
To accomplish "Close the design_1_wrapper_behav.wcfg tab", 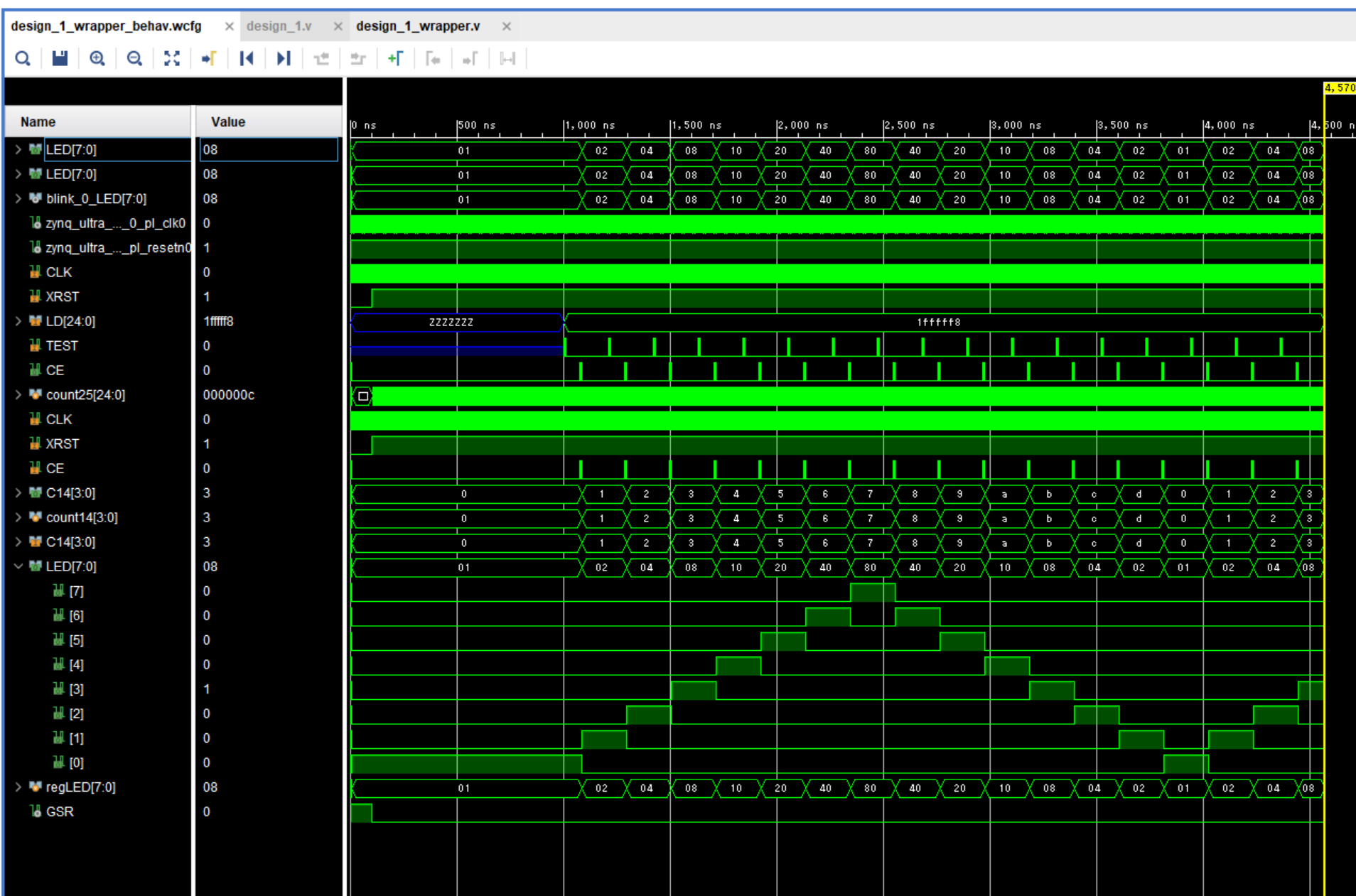I will pos(229,26).
